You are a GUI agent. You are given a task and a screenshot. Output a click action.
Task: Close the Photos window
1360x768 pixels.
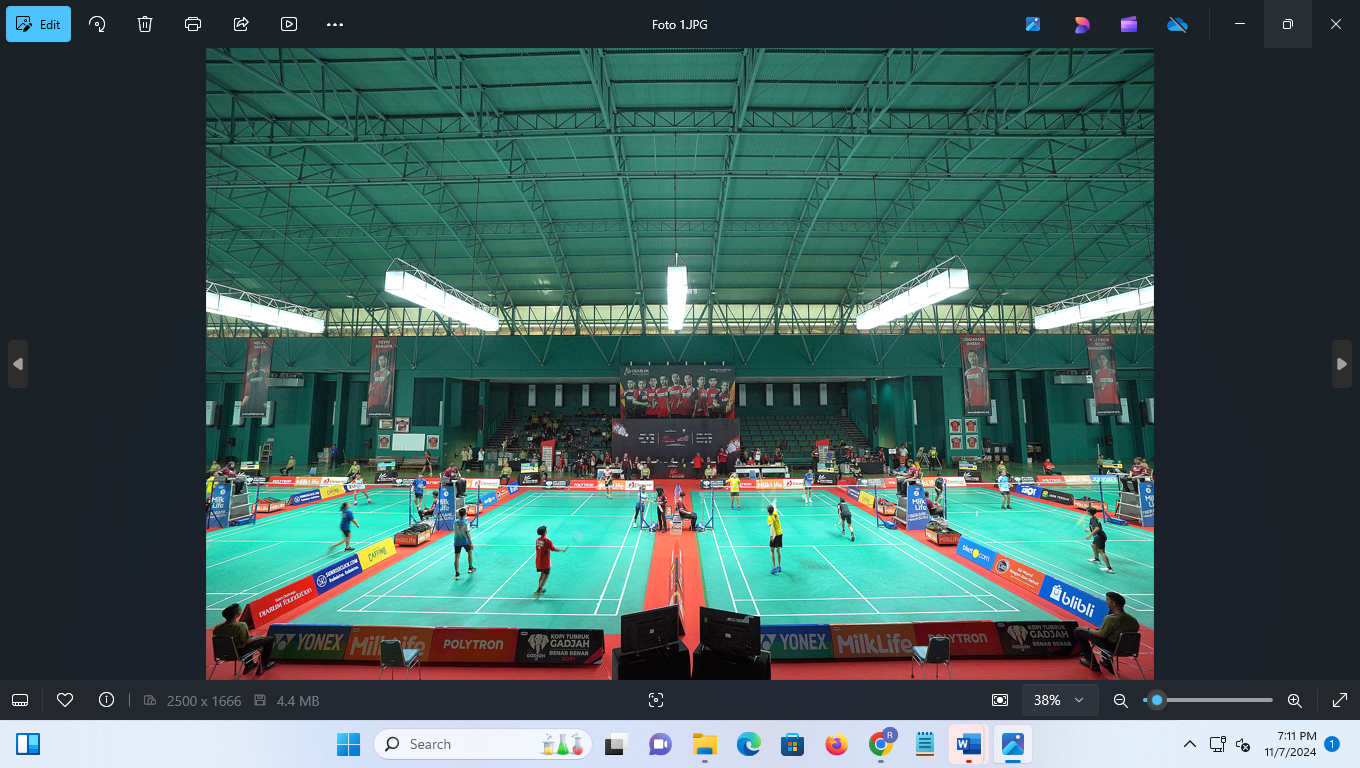pyautogui.click(x=1336, y=24)
